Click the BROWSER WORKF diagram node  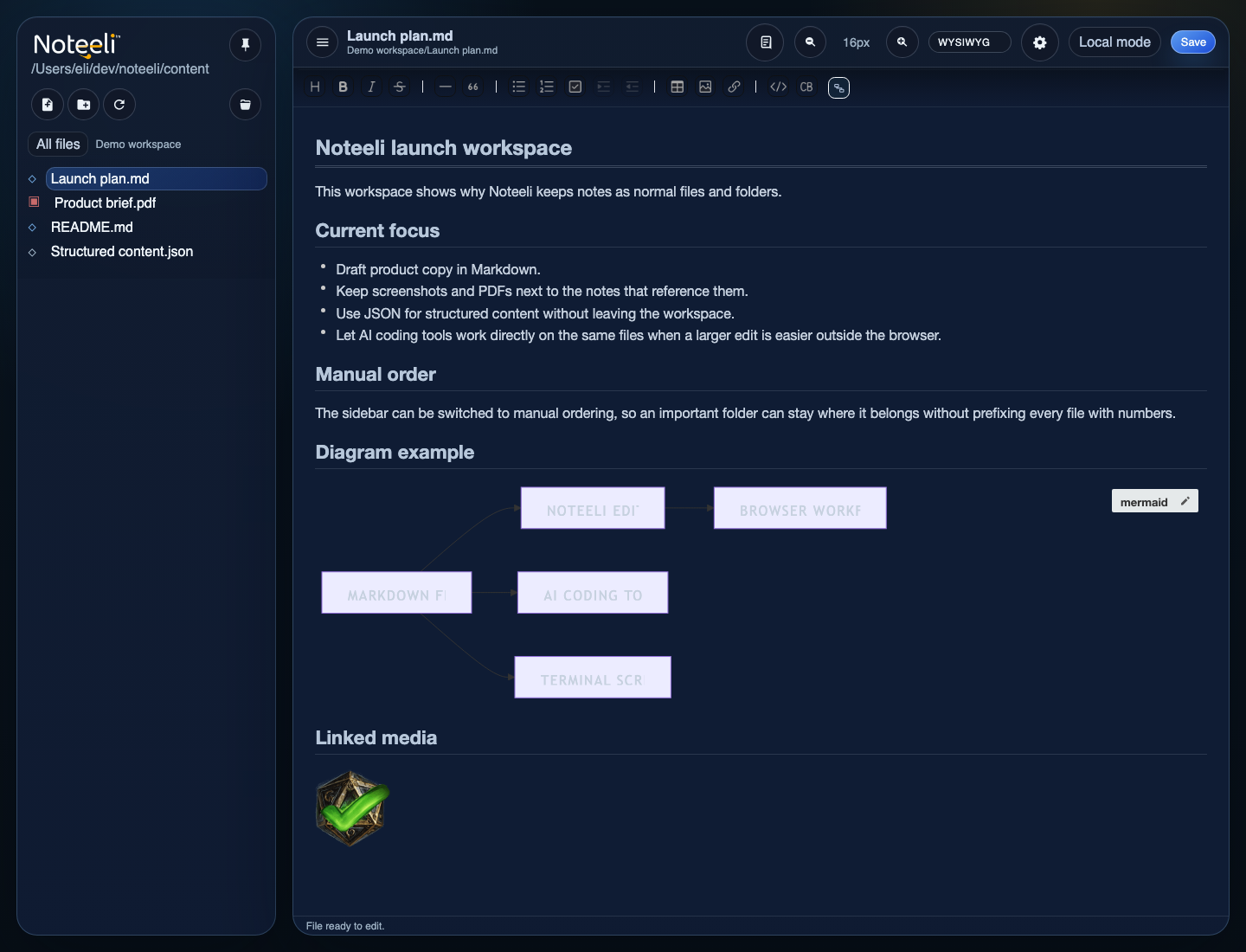click(800, 508)
